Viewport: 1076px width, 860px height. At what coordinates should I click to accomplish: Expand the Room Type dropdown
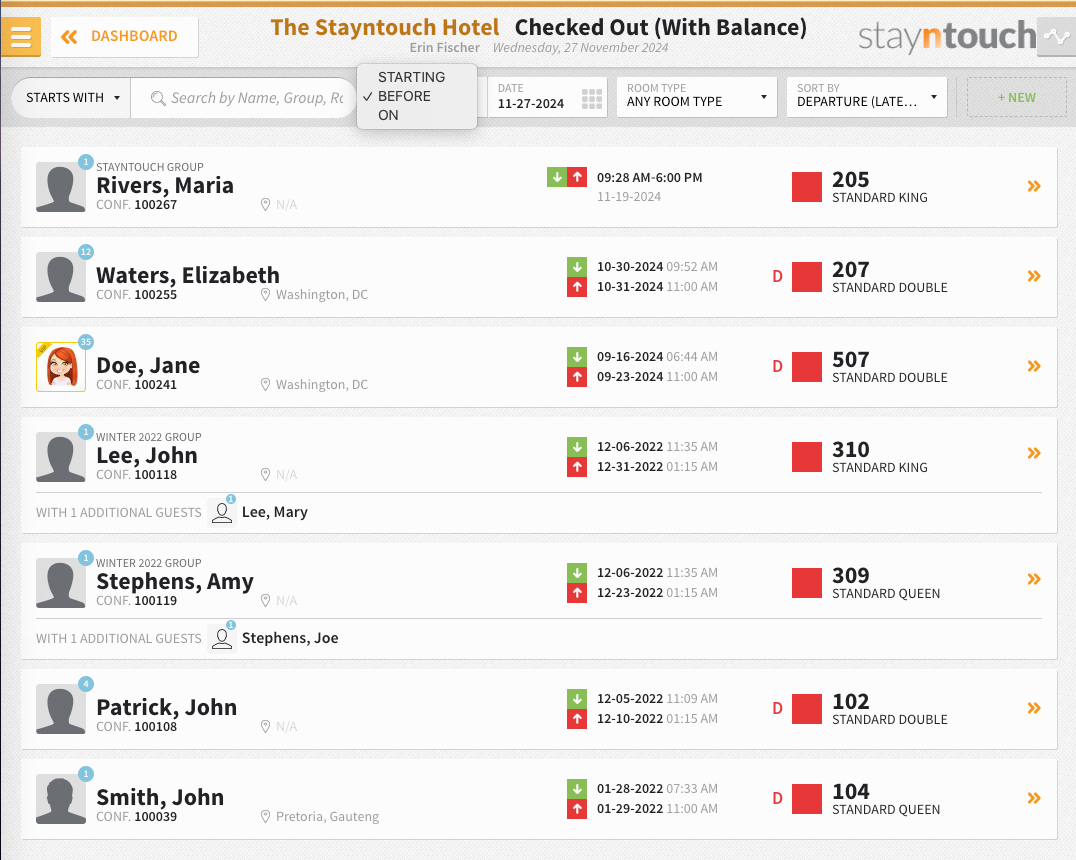coord(697,97)
